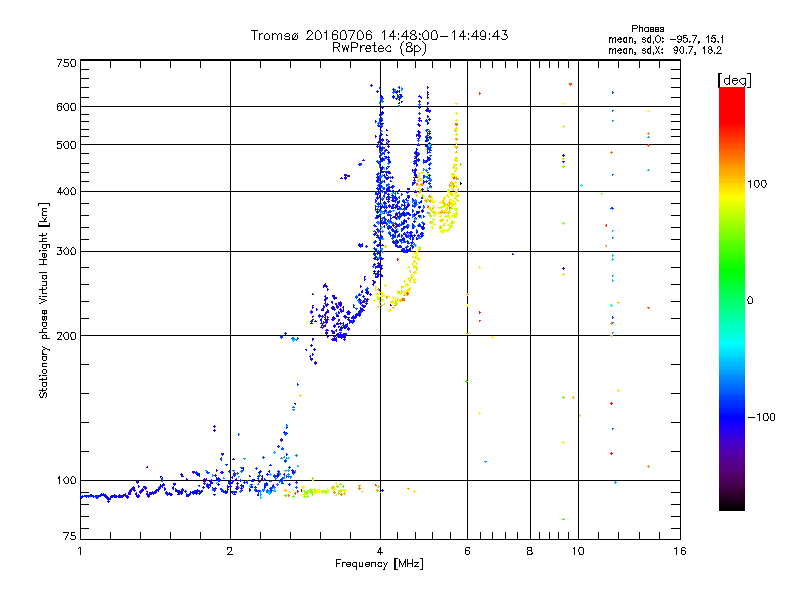
Task: Click the x-axis tick label '16'
Action: [680, 551]
